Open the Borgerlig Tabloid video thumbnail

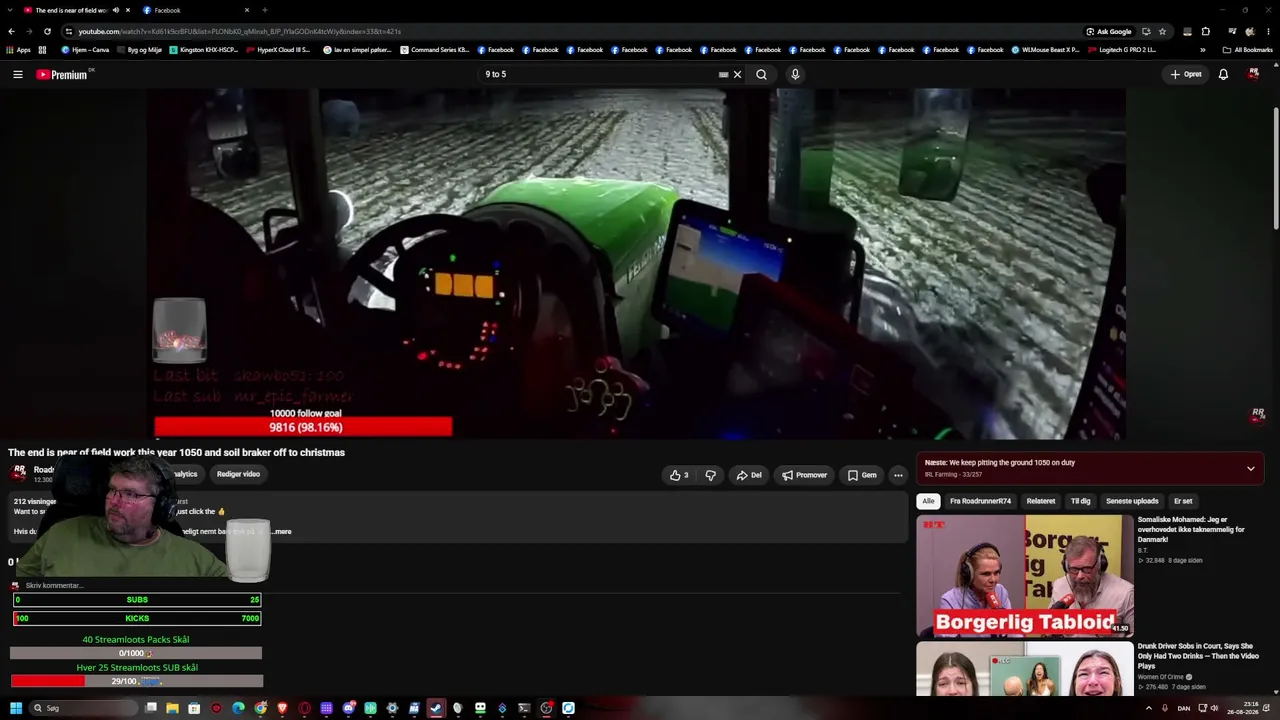[1025, 575]
